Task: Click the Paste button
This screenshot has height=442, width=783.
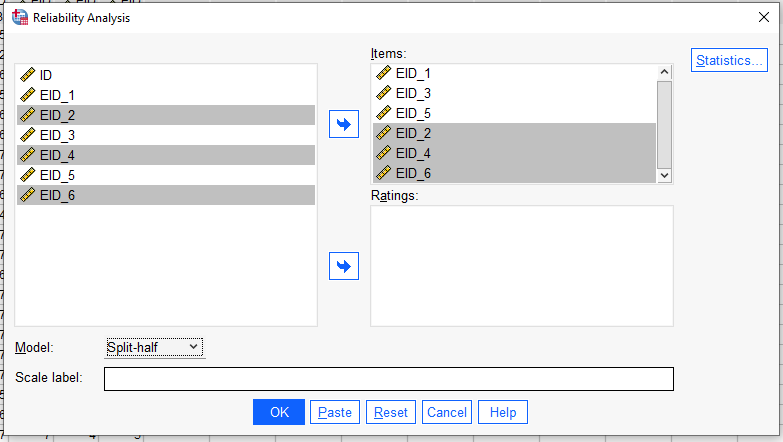Action: [x=335, y=412]
